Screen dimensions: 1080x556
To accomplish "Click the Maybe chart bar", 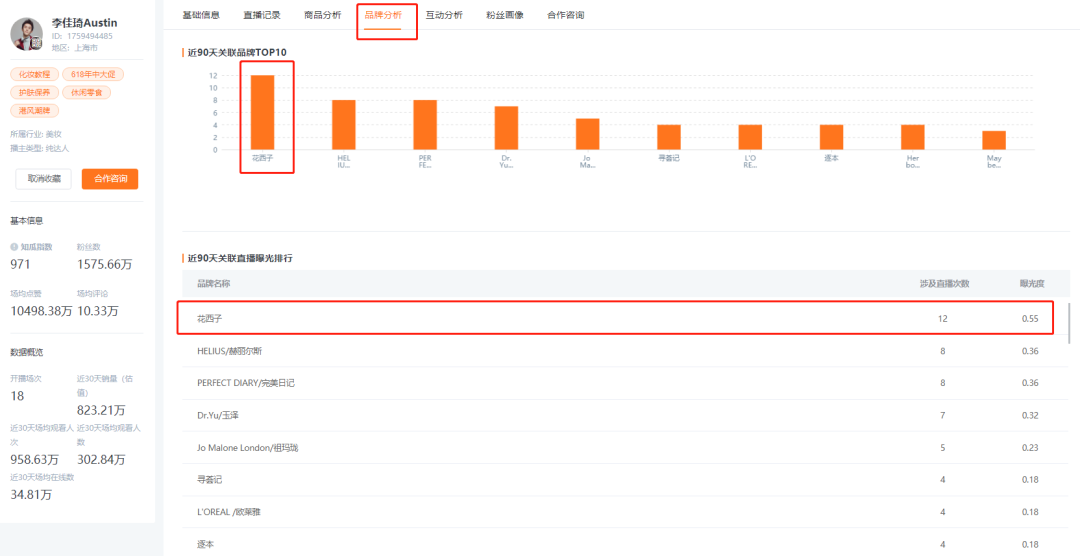I will (x=994, y=141).
